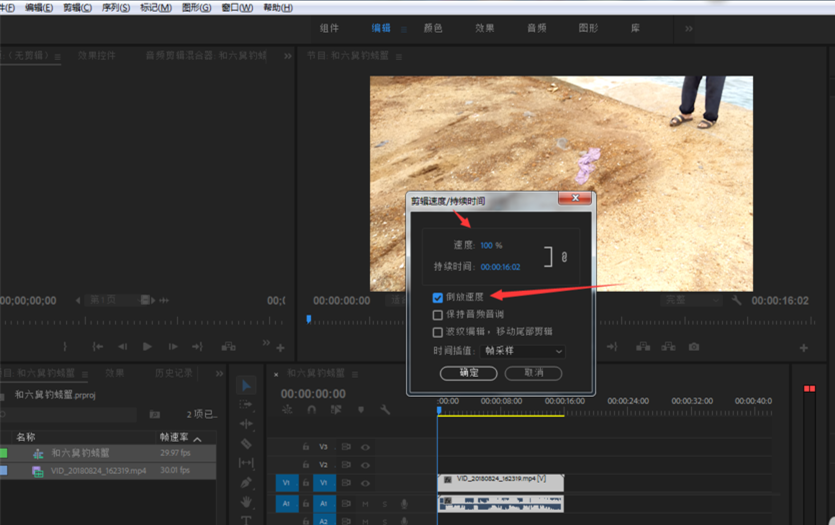Hide the V3 track with eye icon
835x525 pixels.
[366, 447]
